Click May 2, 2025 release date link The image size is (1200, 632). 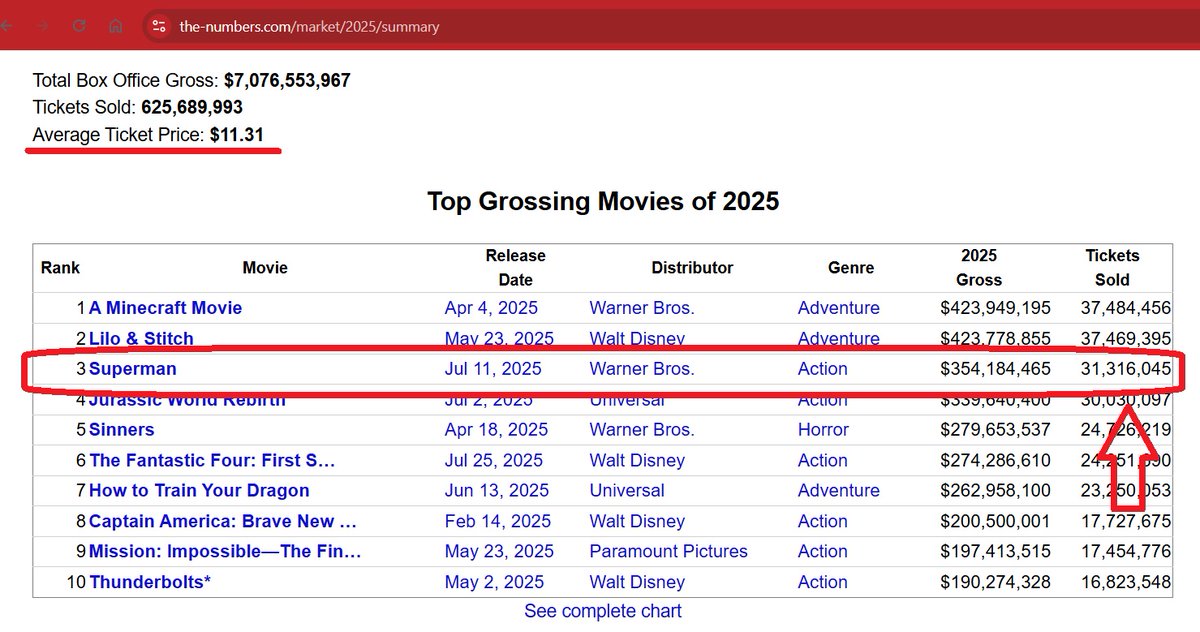point(492,582)
